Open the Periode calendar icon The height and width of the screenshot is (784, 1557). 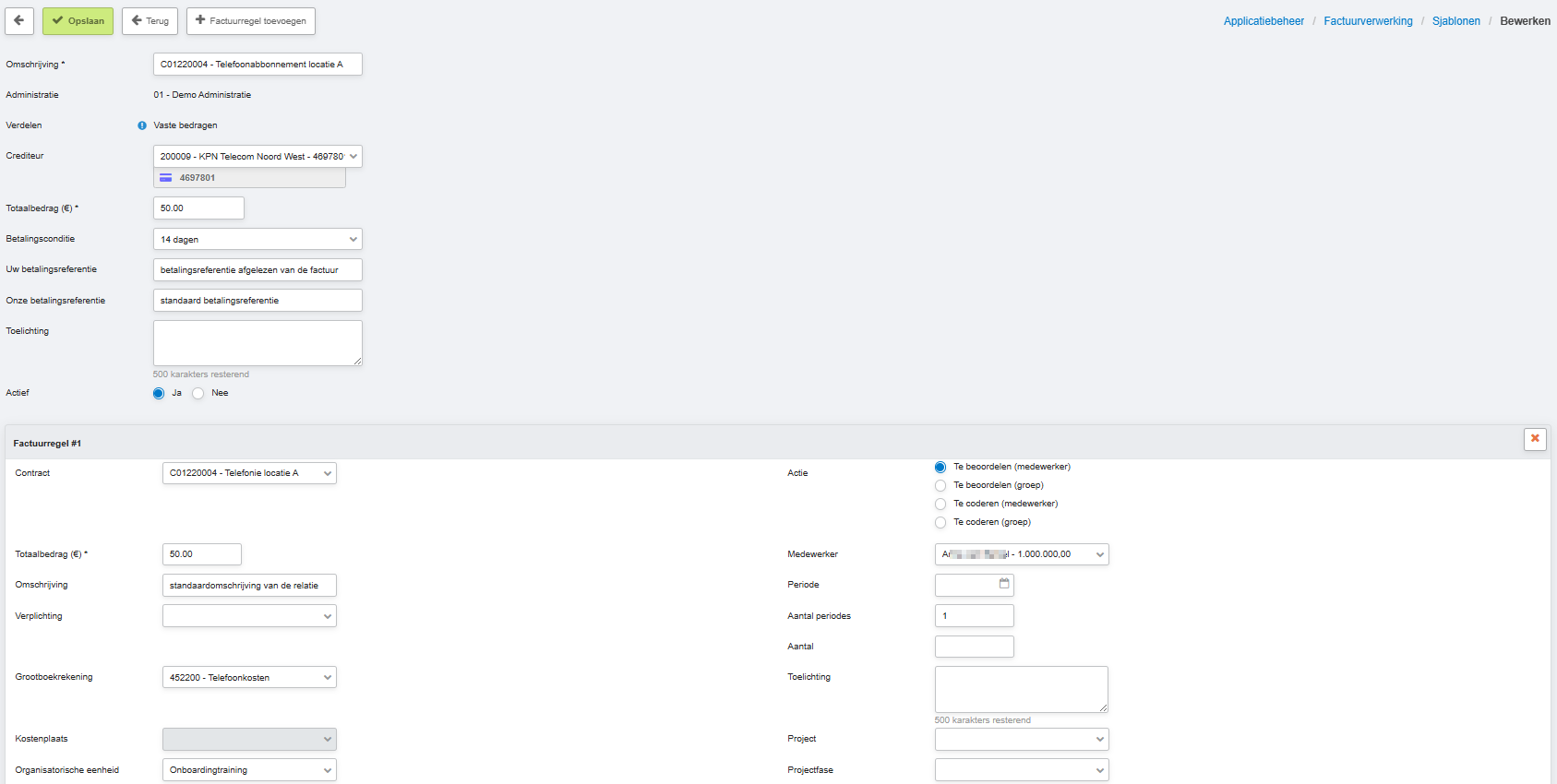click(1004, 584)
